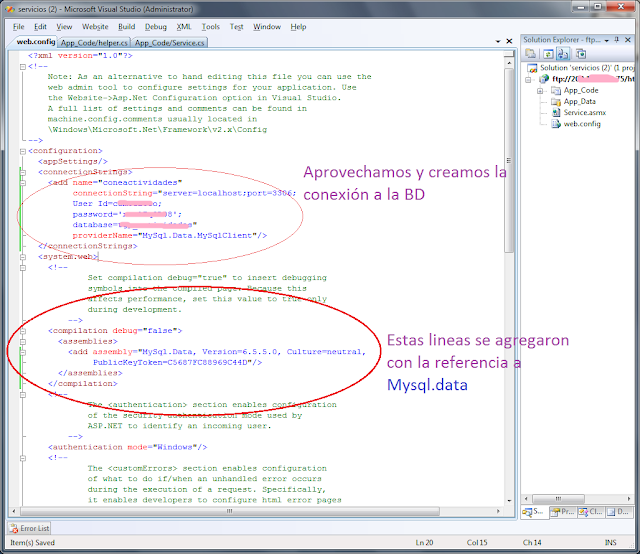Viewport: 640px width, 554px height.
Task: Click the Properties icon in Solution Explorer toolbar
Action: click(x=531, y=53)
